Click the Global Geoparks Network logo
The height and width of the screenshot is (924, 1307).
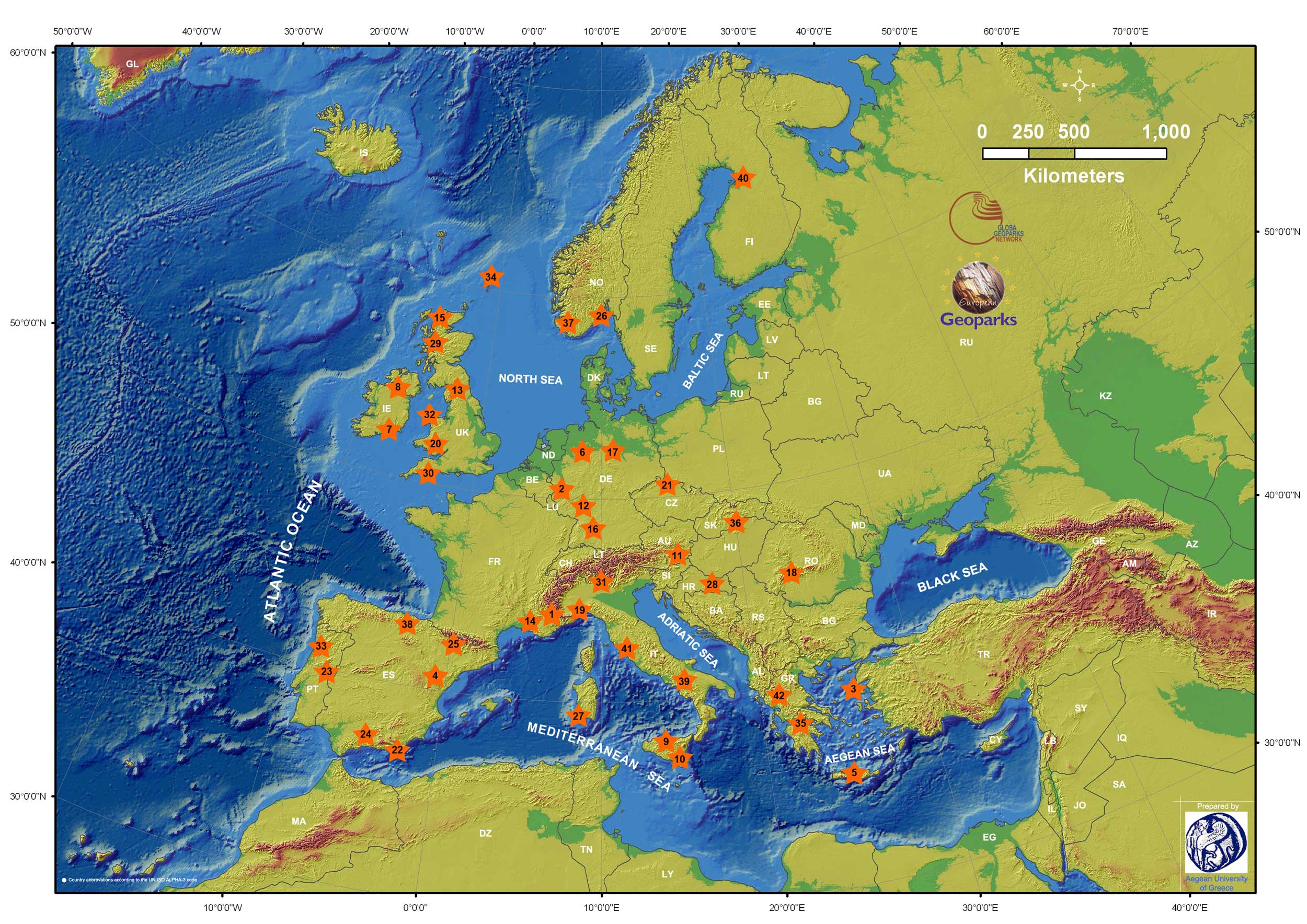986,219
